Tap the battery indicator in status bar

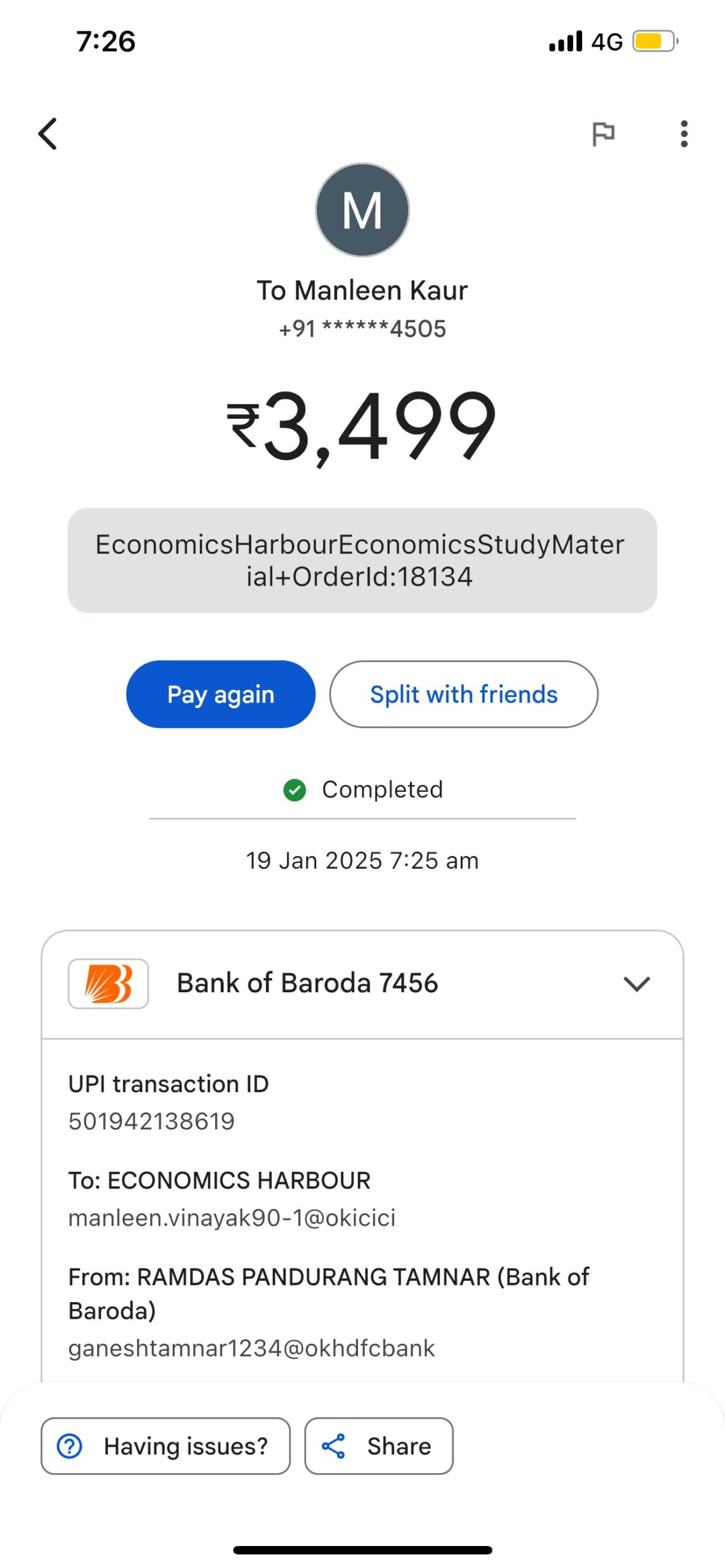point(655,42)
